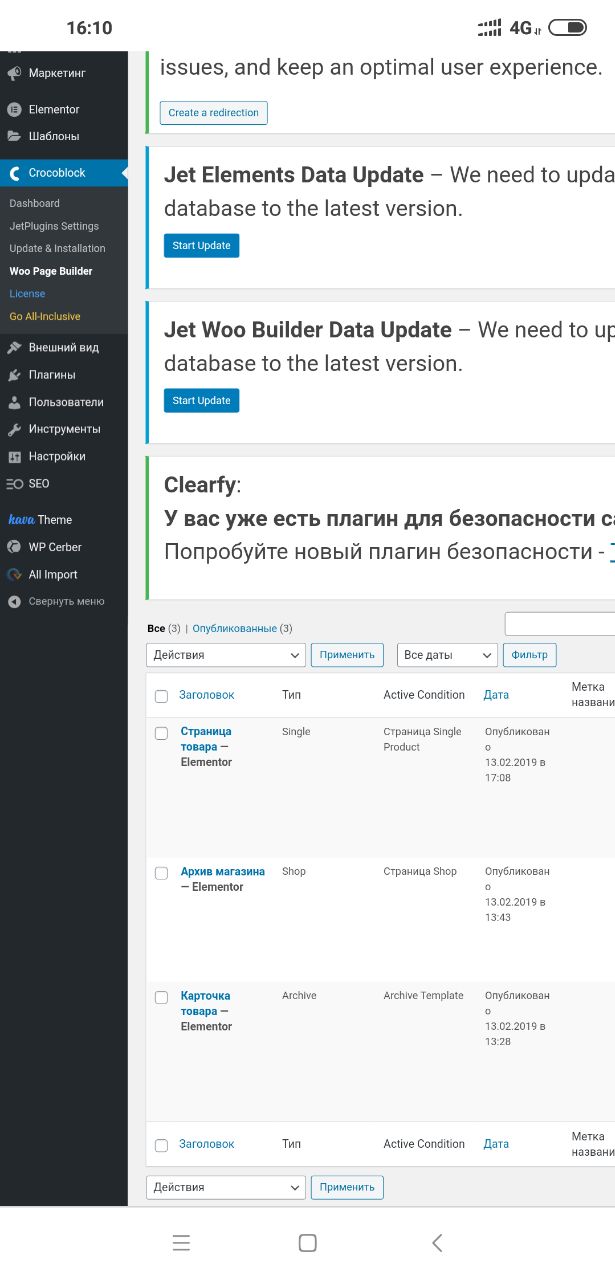Click the Настройки sliders icon
The width and height of the screenshot is (615, 1280).
pyautogui.click(x=14, y=456)
